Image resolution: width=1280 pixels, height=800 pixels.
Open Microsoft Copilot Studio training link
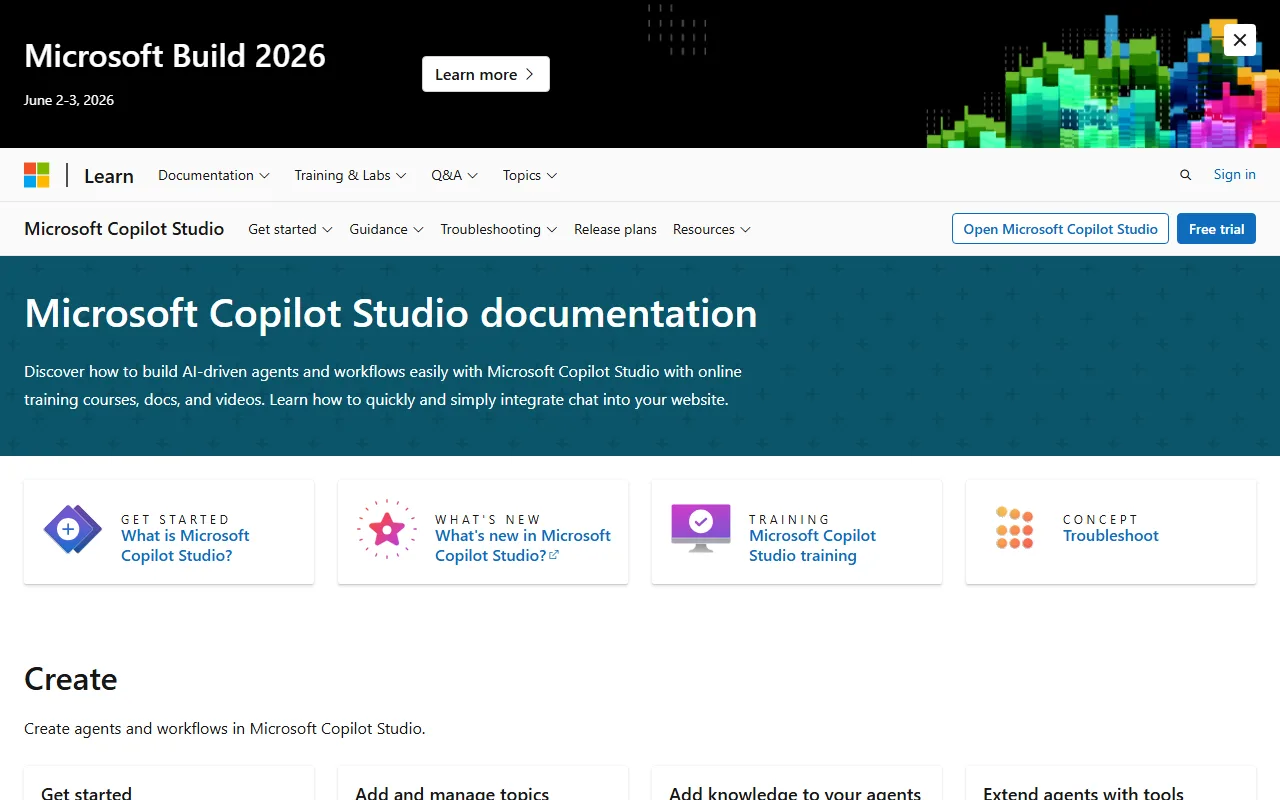tap(812, 546)
